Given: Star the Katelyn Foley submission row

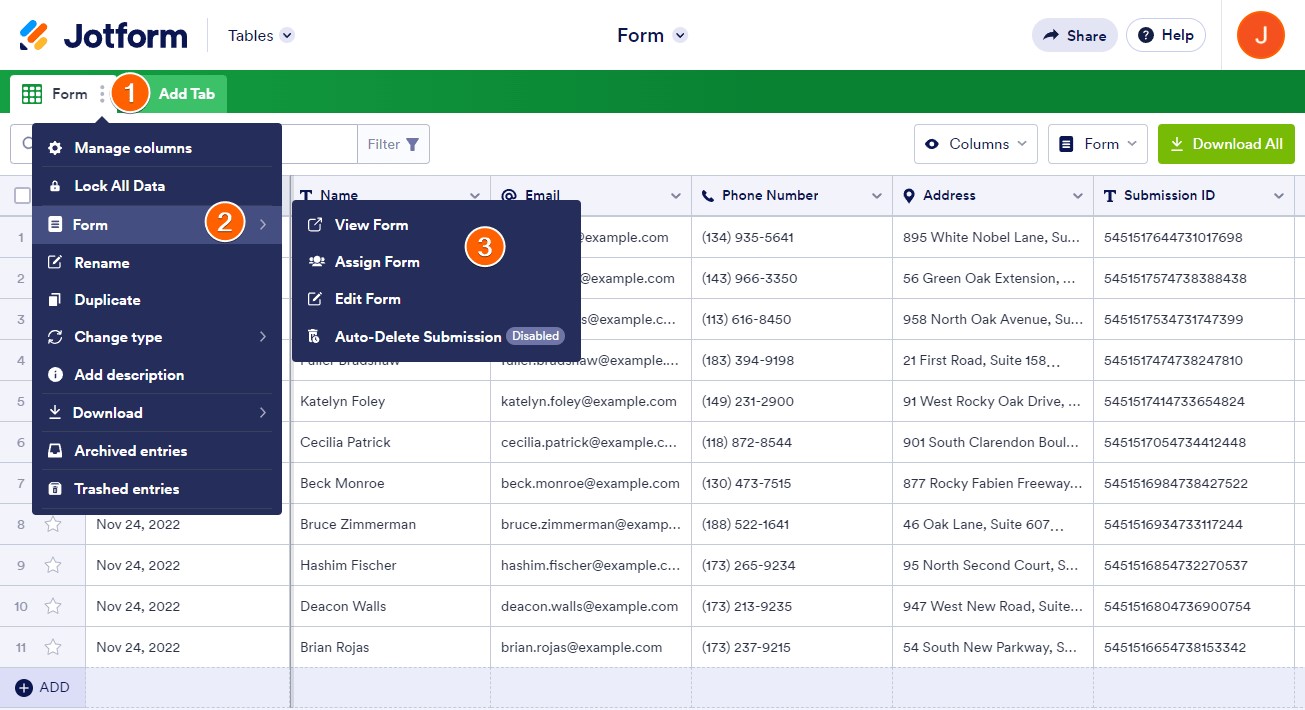Looking at the screenshot, I should click(52, 401).
